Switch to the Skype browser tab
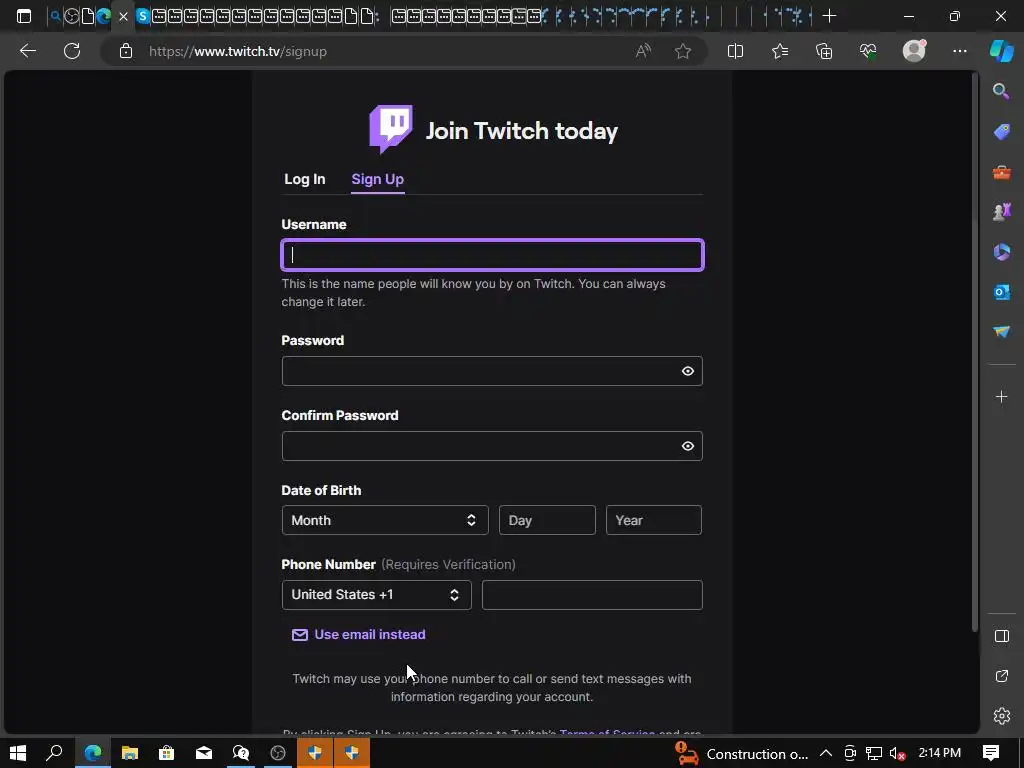Viewport: 1024px width, 768px height. 142,16
